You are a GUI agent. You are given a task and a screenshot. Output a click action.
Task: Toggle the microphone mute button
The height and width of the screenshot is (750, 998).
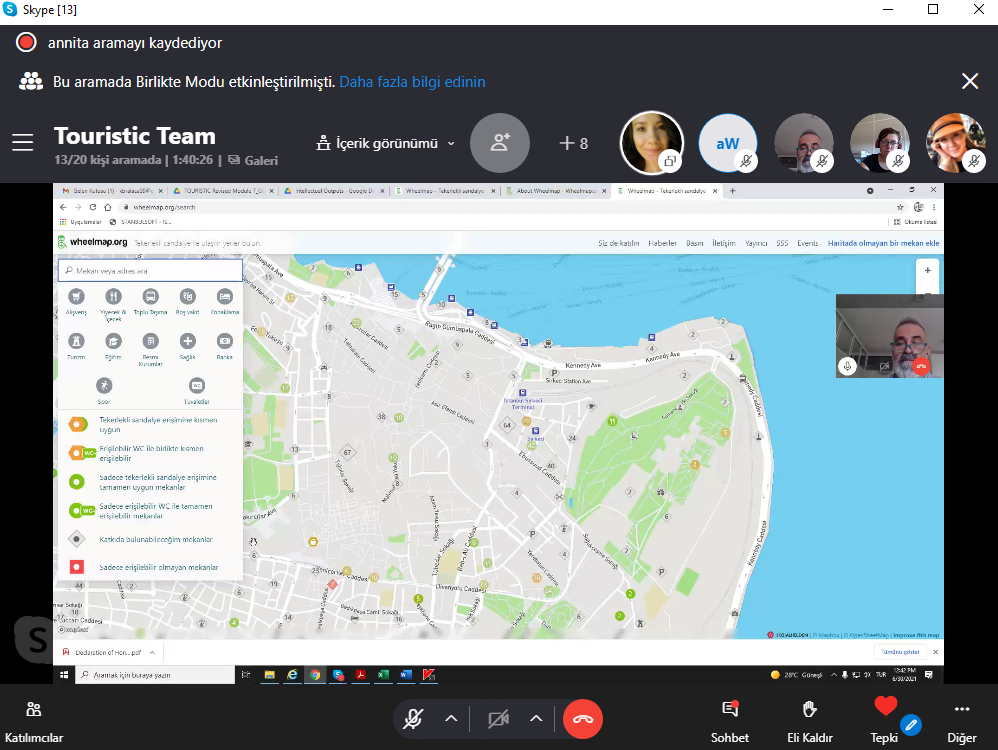pyautogui.click(x=412, y=718)
